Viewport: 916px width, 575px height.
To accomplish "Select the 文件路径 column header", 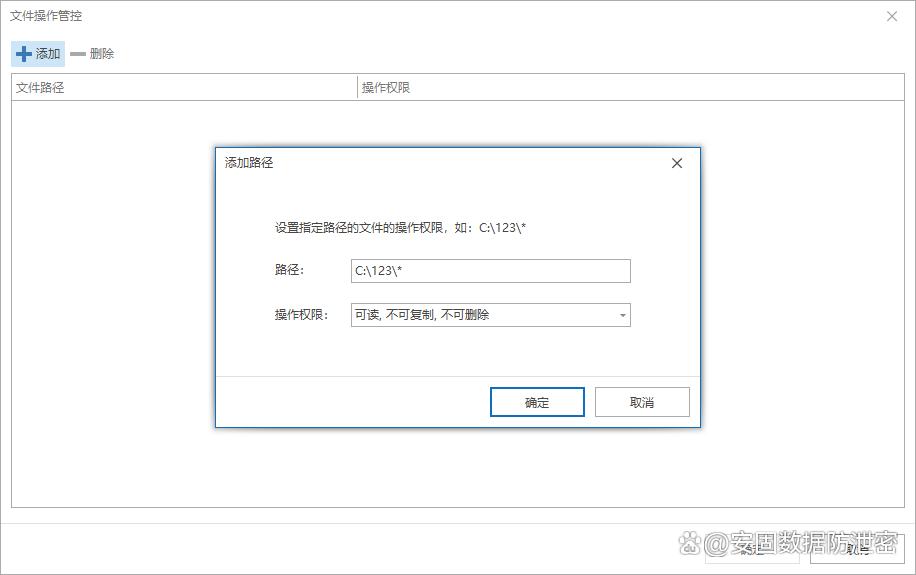I will coord(184,88).
